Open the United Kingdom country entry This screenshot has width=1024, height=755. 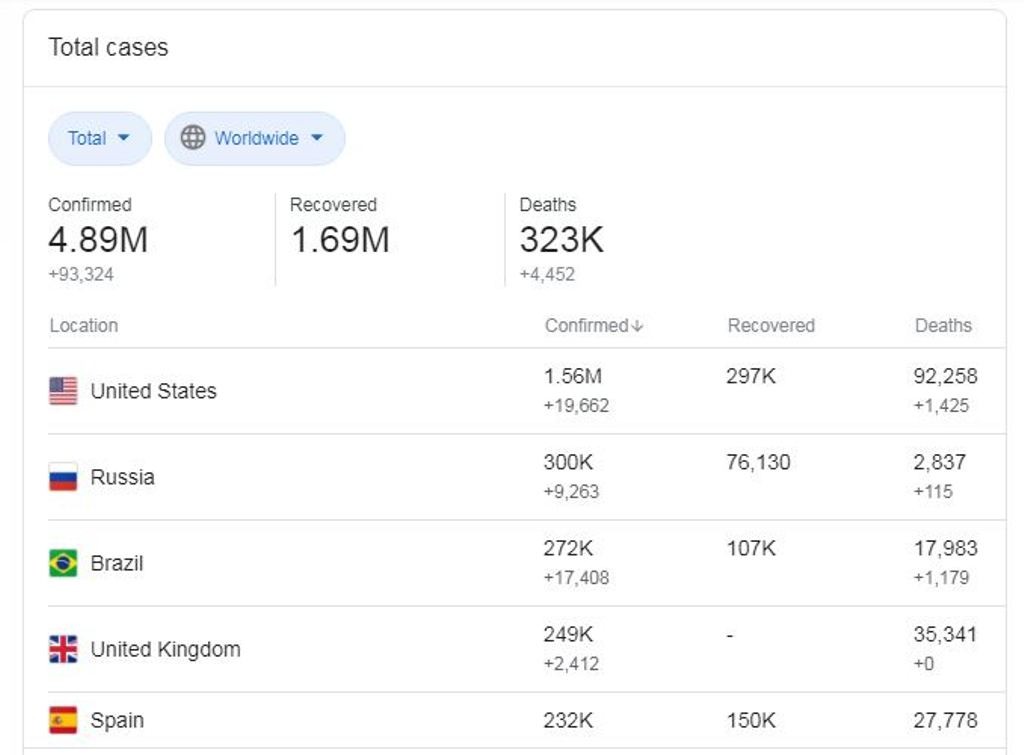pyautogui.click(x=166, y=649)
